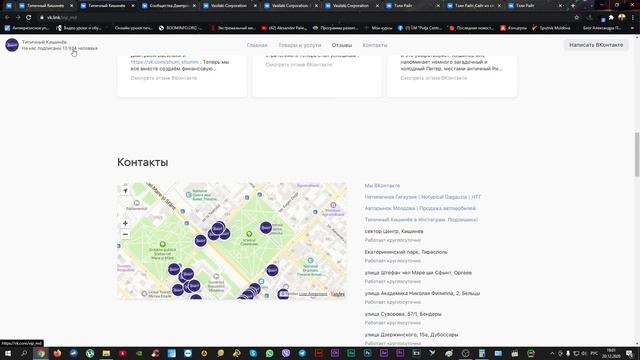The image size is (640, 360).
Task: Open the Alexander Palie YouTube bookmark
Action: pyautogui.click(x=284, y=28)
